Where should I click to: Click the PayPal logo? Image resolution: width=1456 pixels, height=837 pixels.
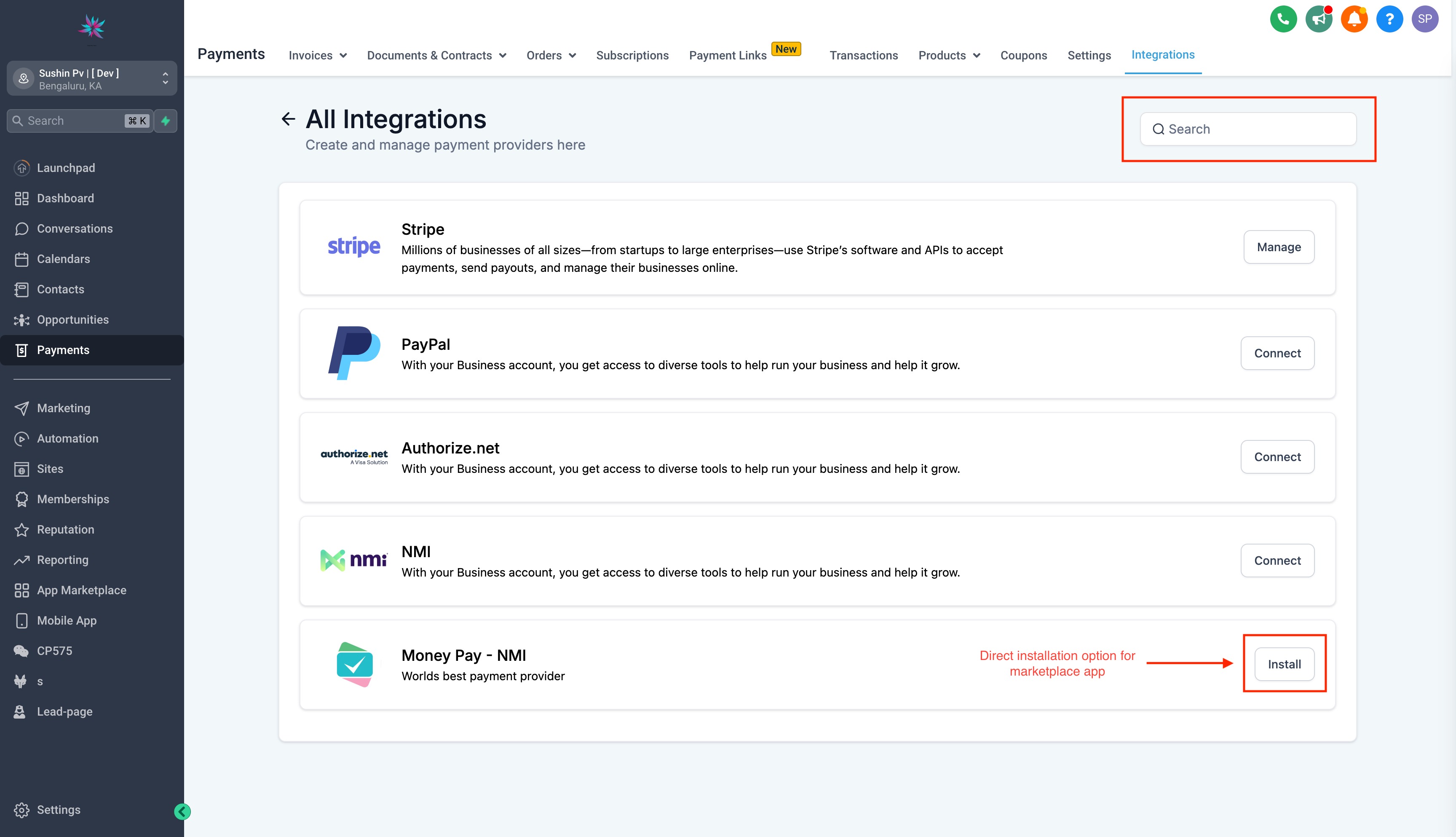pos(354,352)
